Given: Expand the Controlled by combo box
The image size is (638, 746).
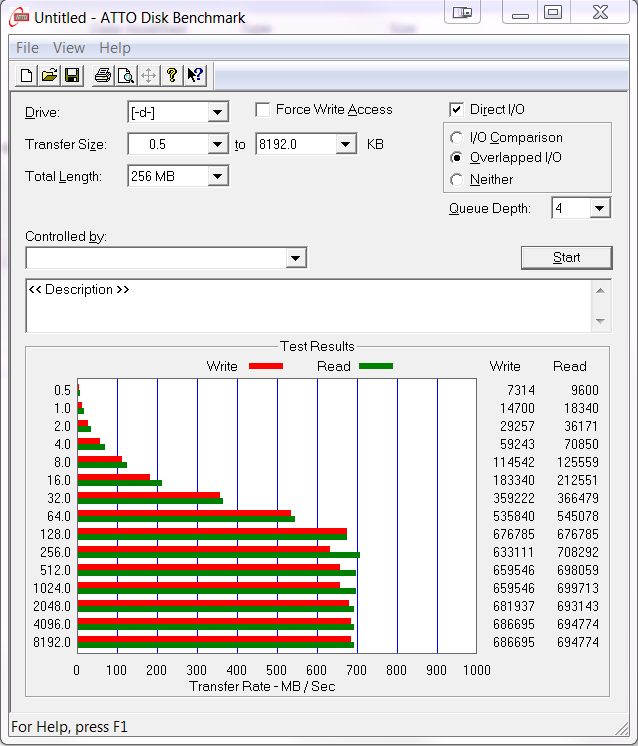Looking at the screenshot, I should tap(295, 259).
